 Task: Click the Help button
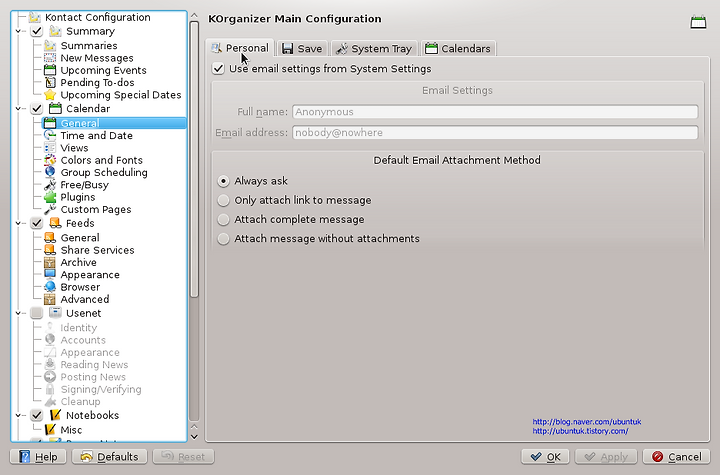38,457
